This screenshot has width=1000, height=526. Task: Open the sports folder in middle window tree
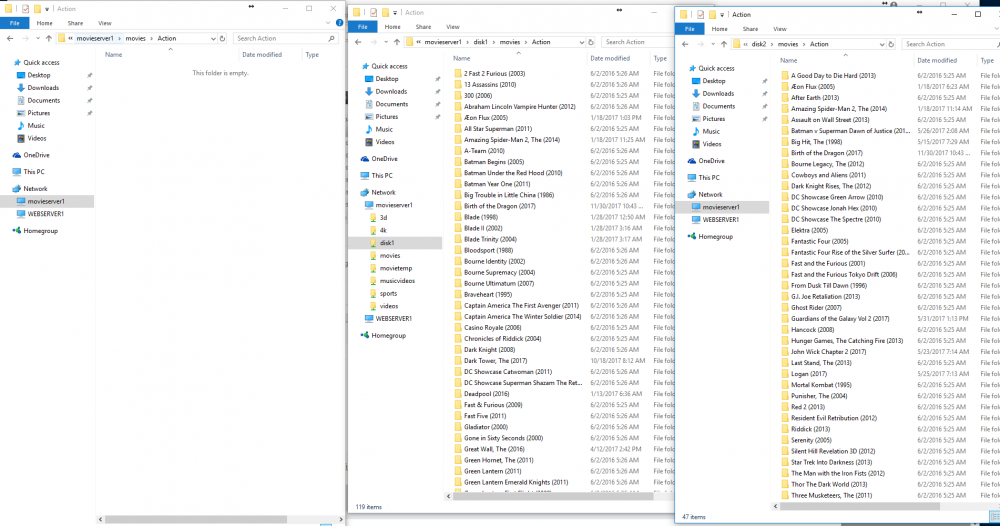(x=388, y=293)
